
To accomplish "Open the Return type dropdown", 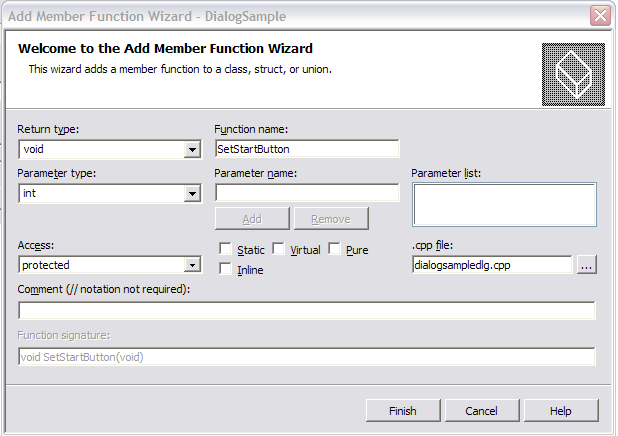I will pyautogui.click(x=192, y=149).
